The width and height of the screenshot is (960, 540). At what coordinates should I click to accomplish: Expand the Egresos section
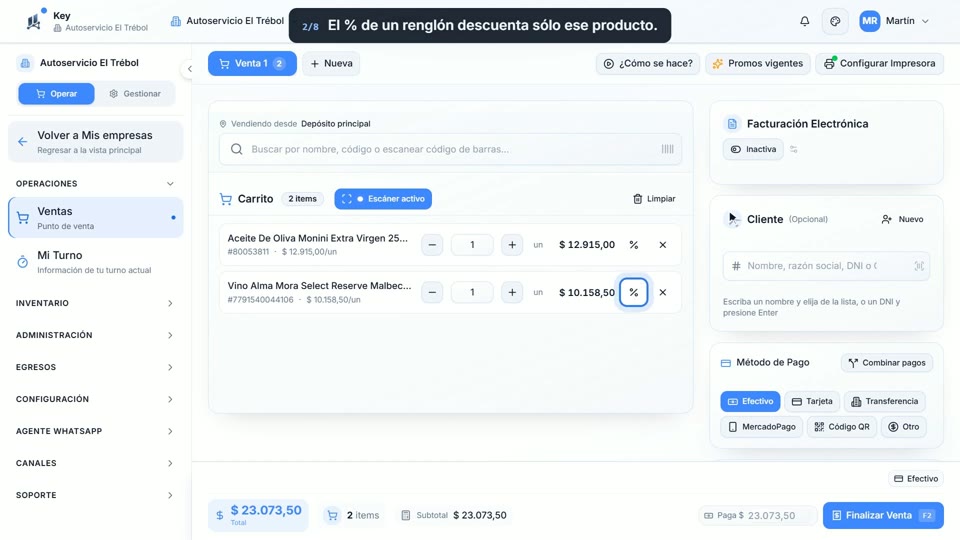(x=96, y=367)
